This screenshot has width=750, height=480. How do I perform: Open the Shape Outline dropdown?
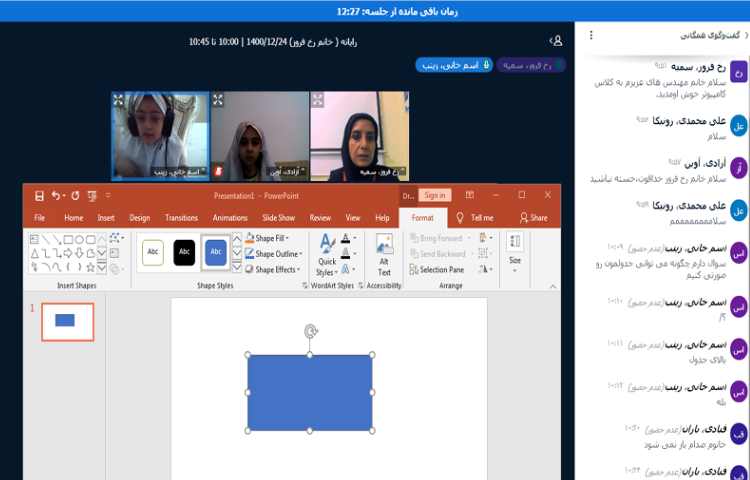[274, 254]
